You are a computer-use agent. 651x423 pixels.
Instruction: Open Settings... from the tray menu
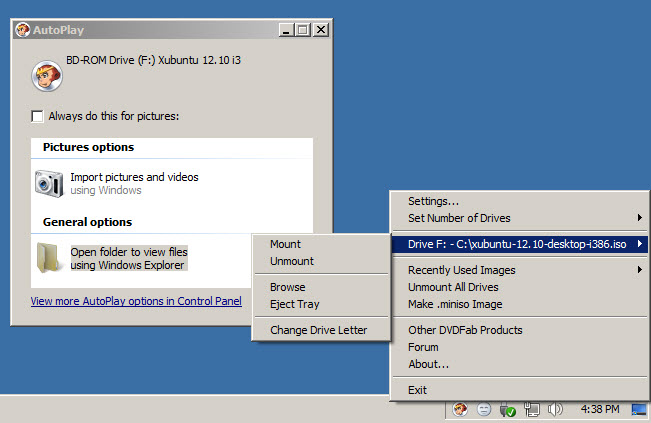[520, 201]
